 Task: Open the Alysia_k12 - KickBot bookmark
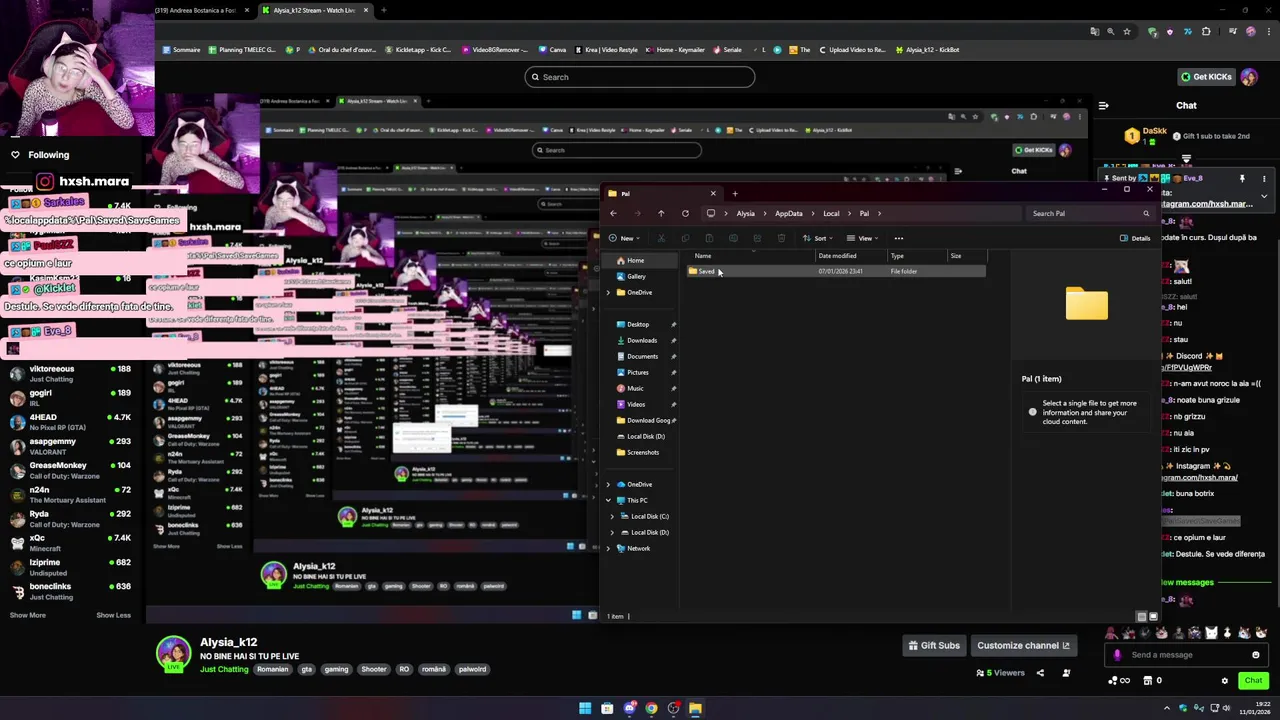(928, 49)
